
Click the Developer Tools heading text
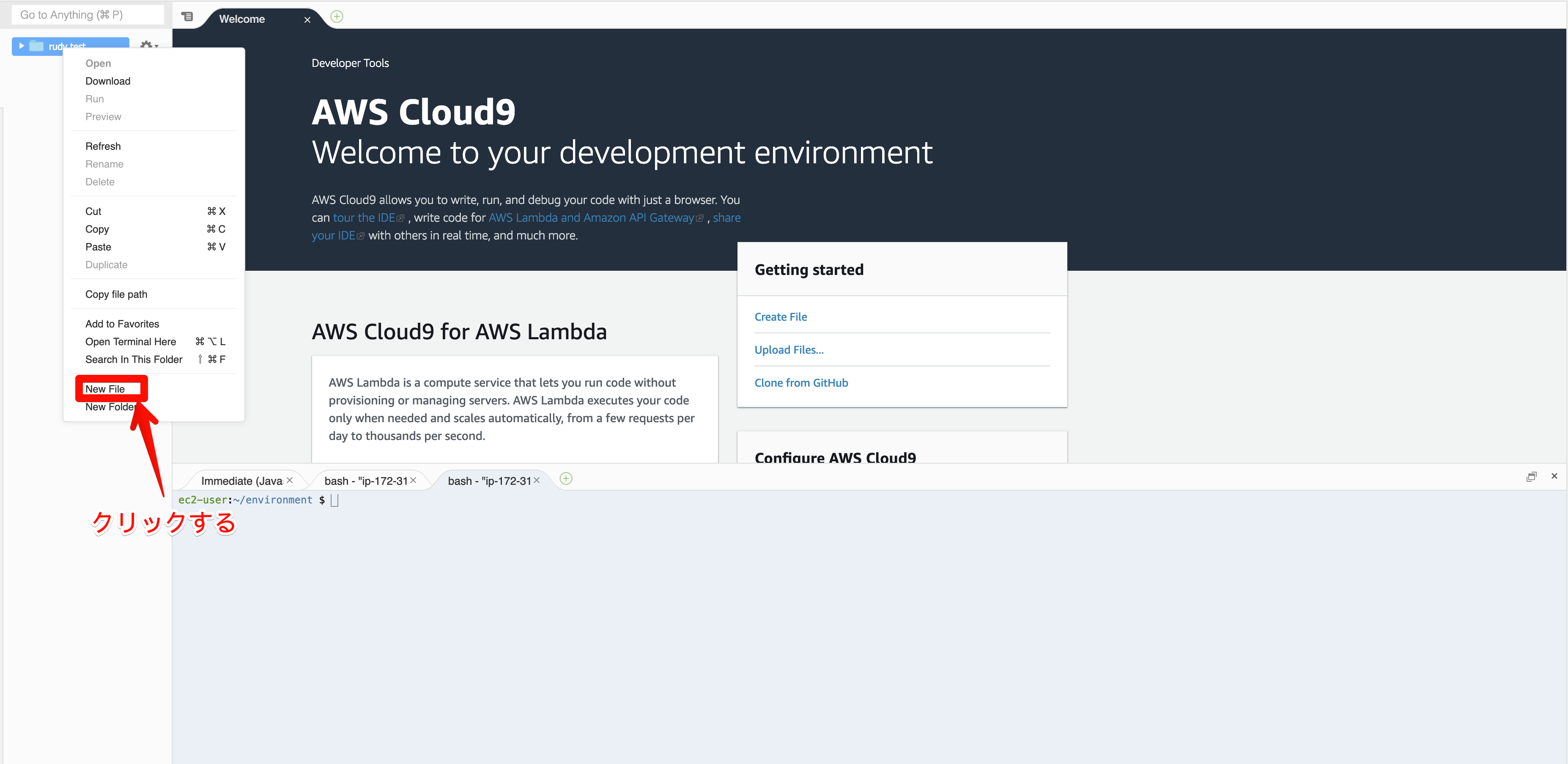tap(350, 63)
